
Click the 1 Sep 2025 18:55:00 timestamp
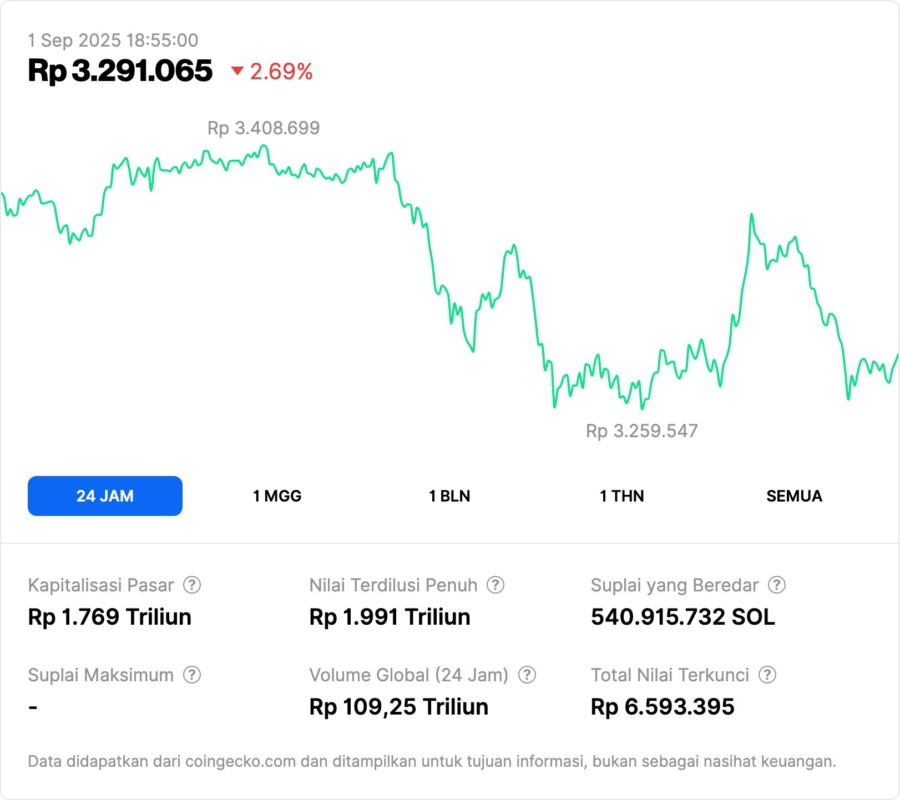tap(113, 40)
